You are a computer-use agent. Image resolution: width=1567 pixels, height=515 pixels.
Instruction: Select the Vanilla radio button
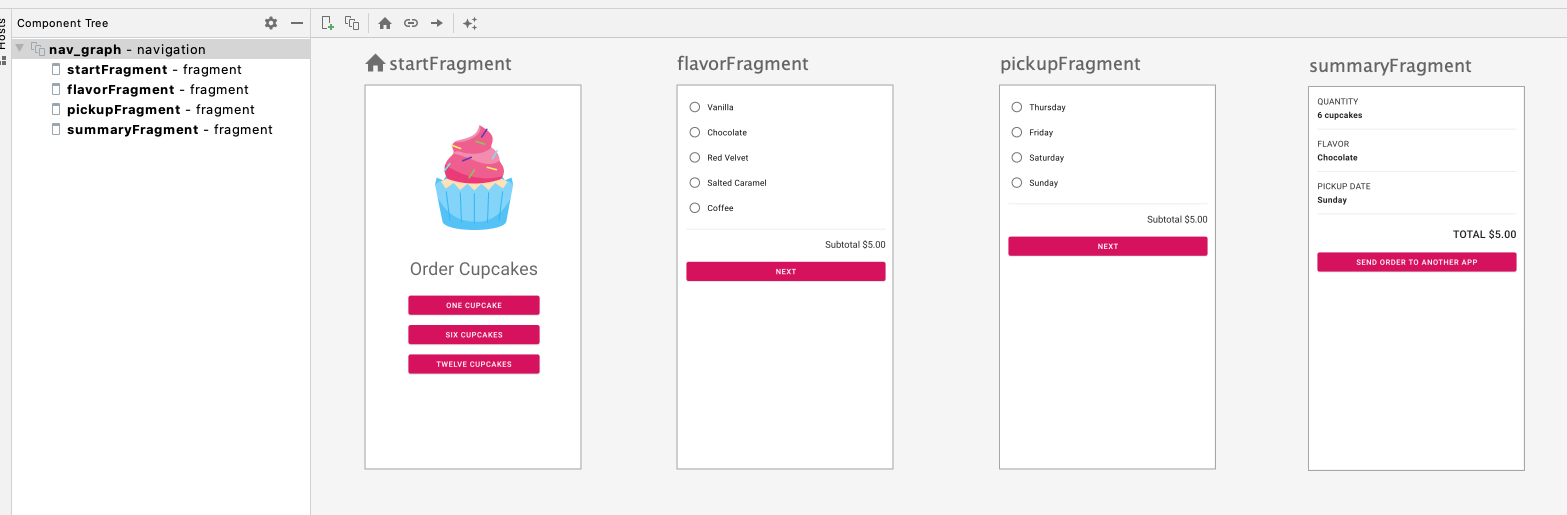tap(695, 107)
